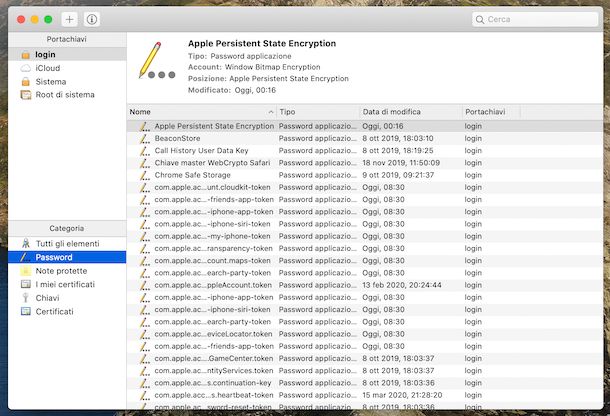This screenshot has width=610, height=416.
Task: Click the Nome sort arrow indicator
Action: [x=271, y=112]
